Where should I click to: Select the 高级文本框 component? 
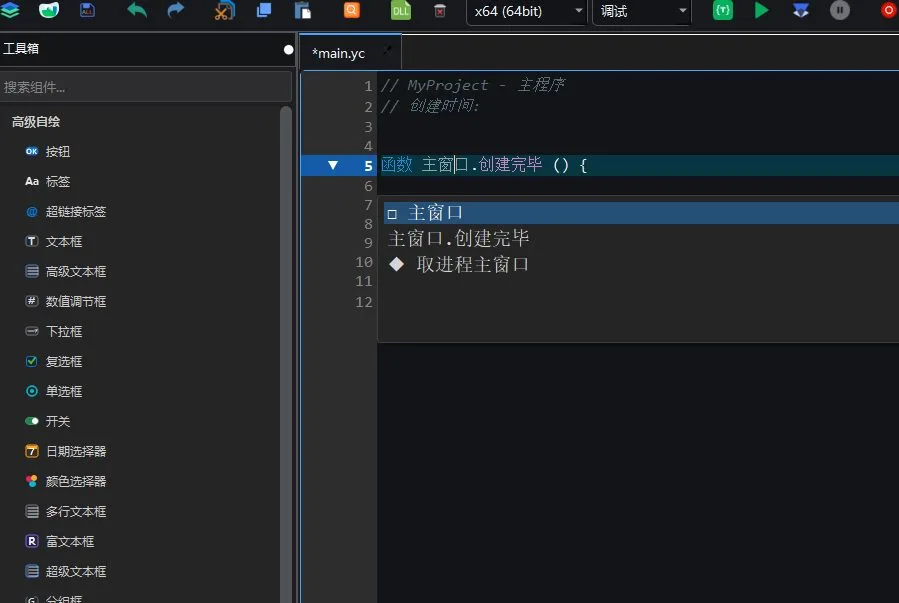click(76, 271)
